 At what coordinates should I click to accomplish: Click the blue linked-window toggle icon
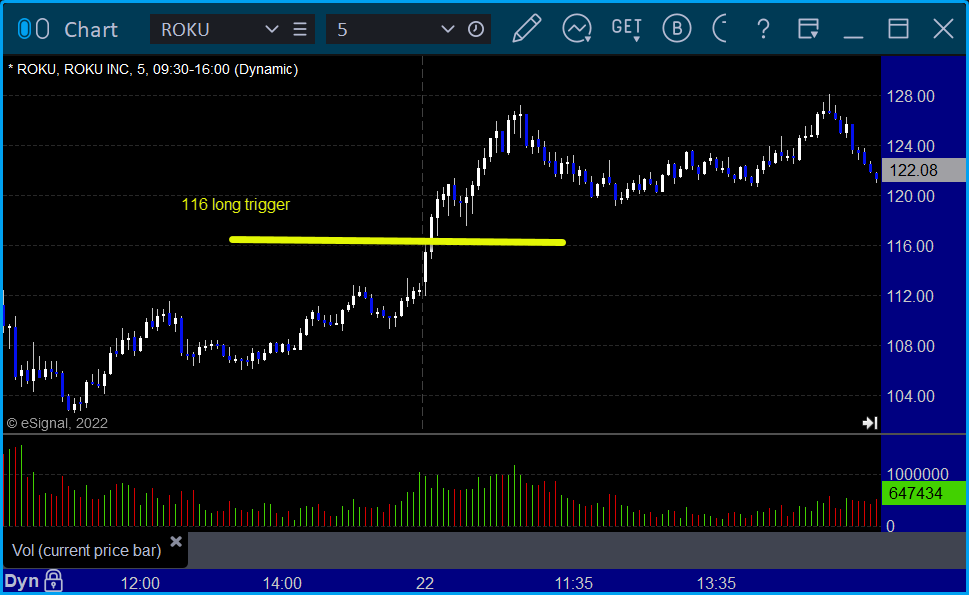[x=24, y=29]
